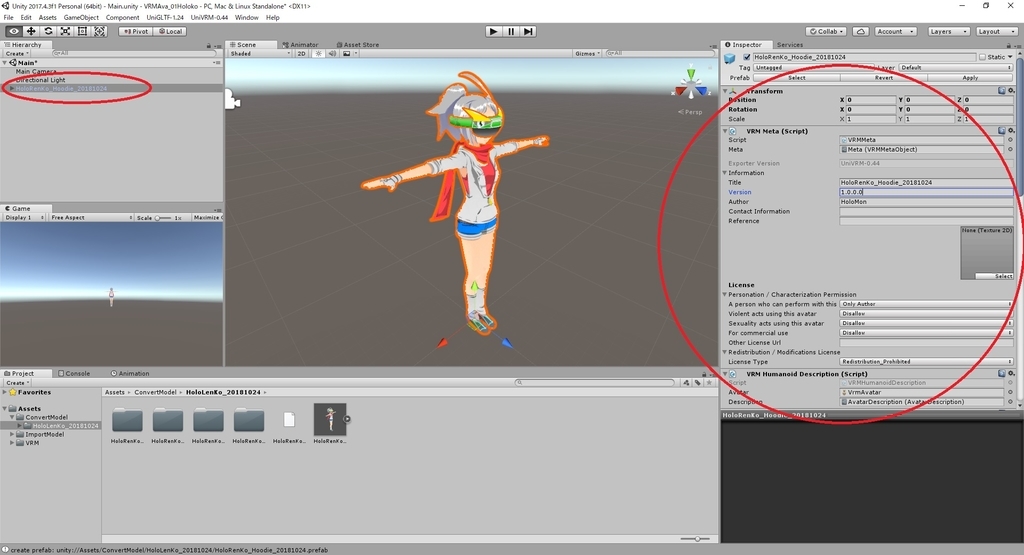Toggle Local/Global handle rotation
Image resolution: width=1024 pixels, height=555 pixels.
pos(170,31)
